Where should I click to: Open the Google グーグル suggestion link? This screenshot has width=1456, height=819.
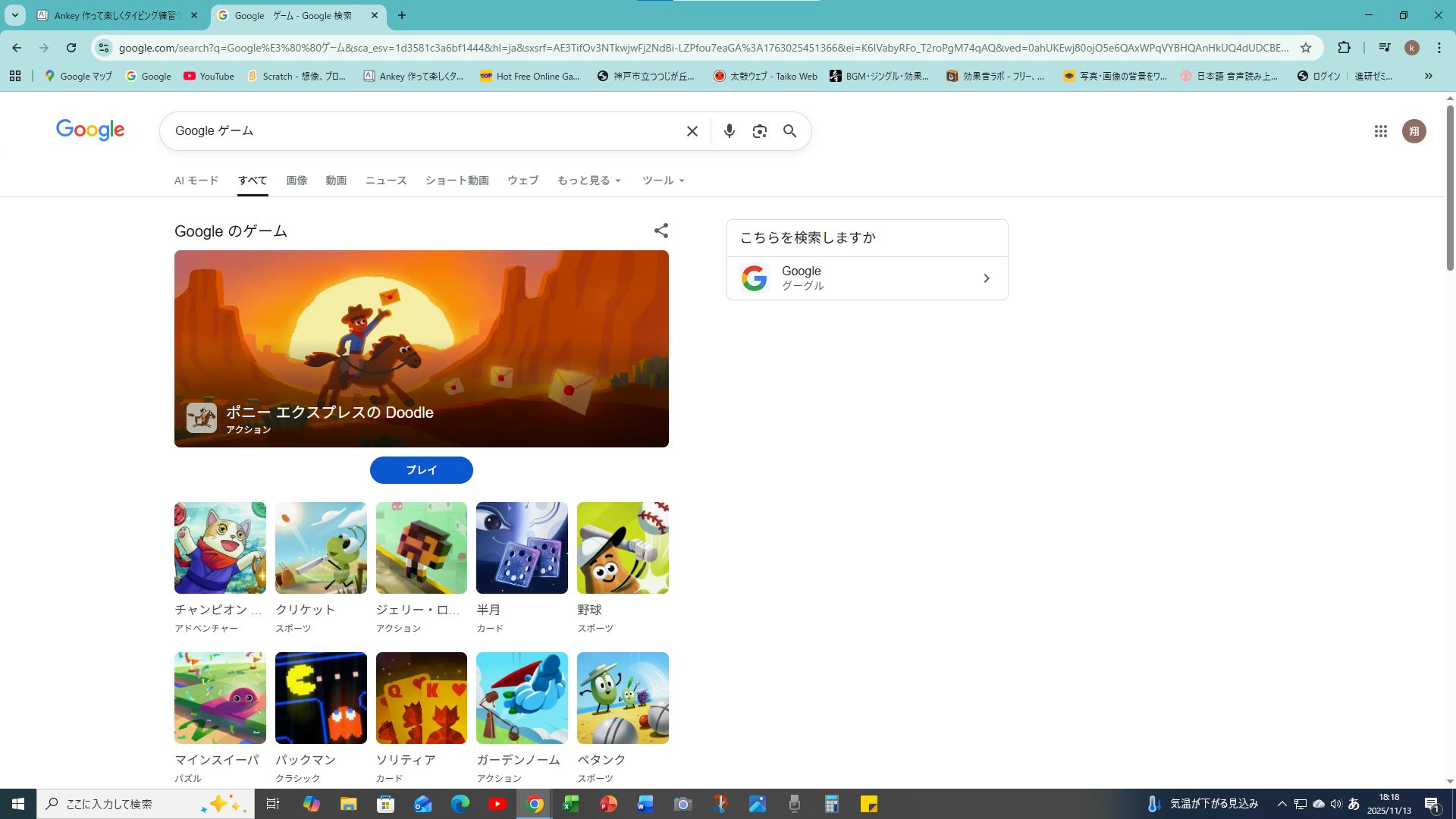click(x=867, y=278)
